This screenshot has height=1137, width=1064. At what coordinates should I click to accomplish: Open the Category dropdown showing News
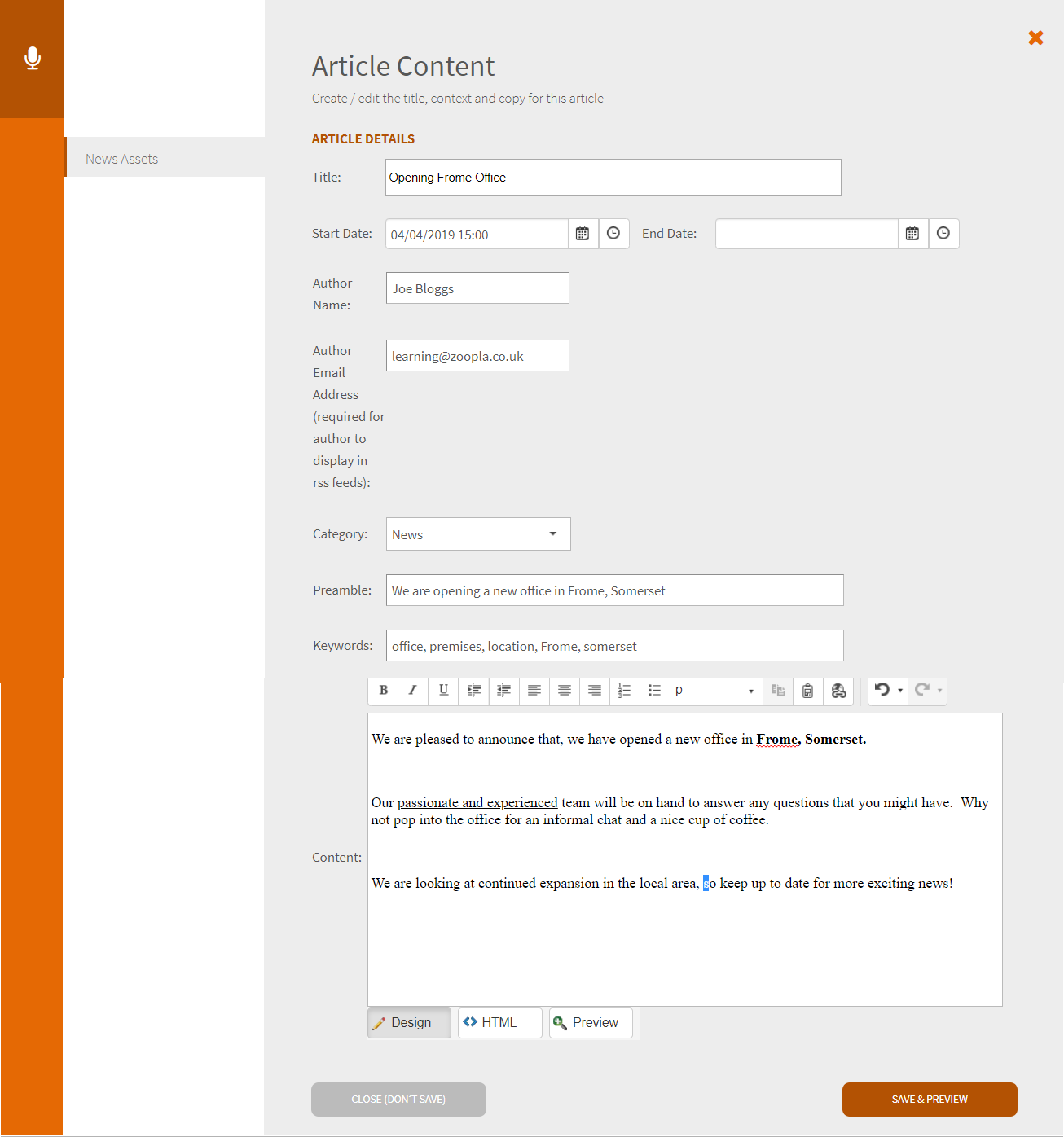[478, 534]
